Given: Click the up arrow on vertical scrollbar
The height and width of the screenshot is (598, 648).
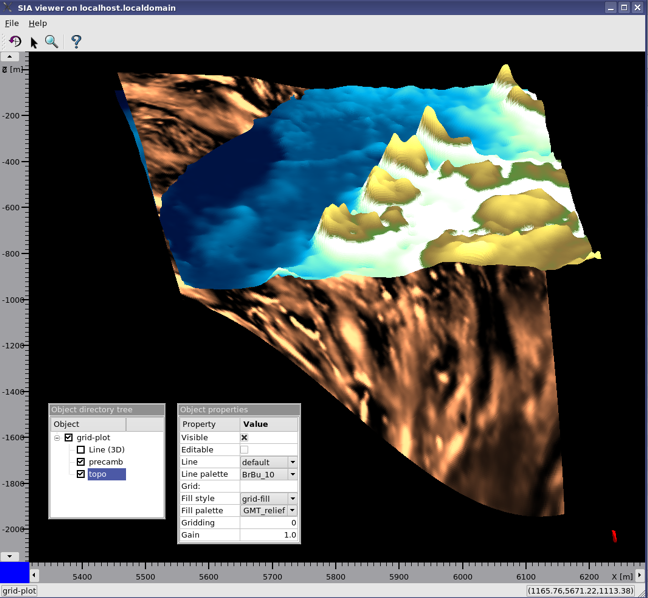Looking at the screenshot, I should tap(11, 57).
